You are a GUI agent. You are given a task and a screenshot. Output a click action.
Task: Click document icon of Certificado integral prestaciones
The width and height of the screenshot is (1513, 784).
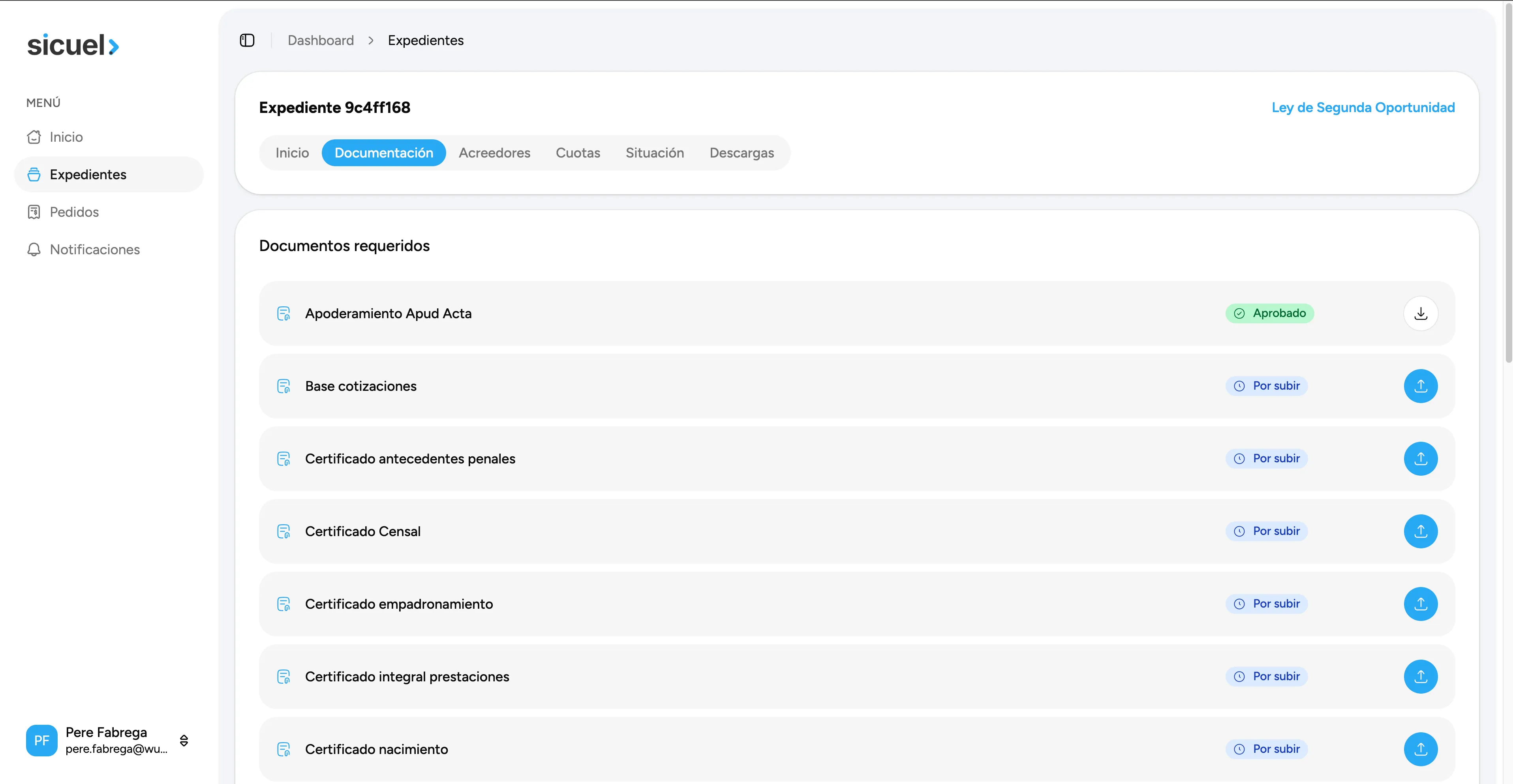[x=283, y=677]
